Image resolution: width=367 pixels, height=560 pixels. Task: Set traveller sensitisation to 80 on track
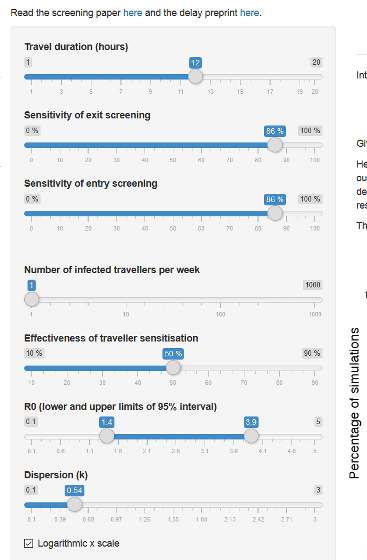click(x=279, y=368)
